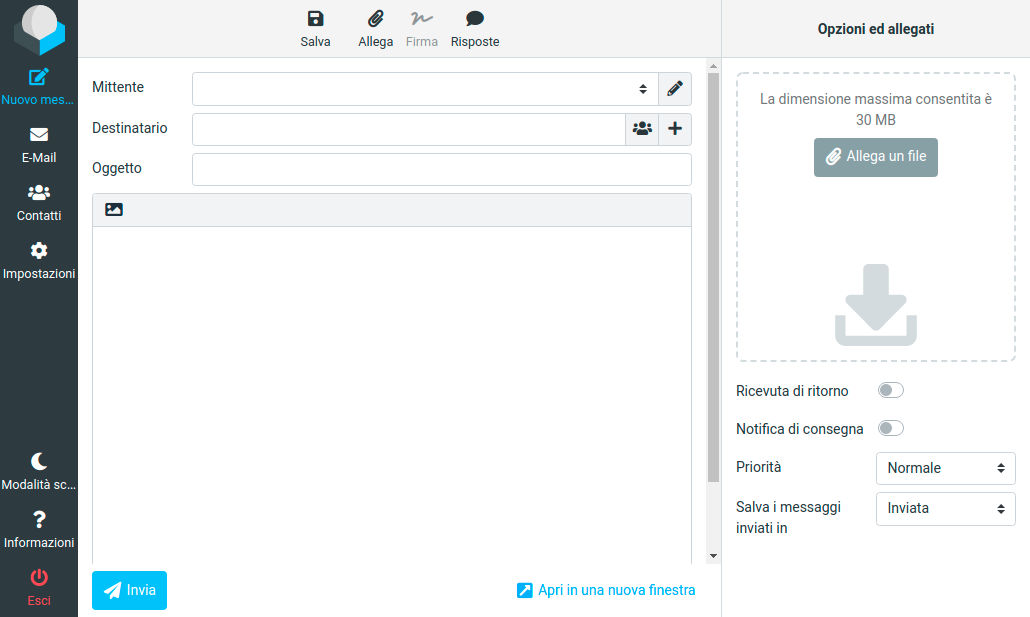Go to E-Mail in the sidebar

(x=39, y=145)
